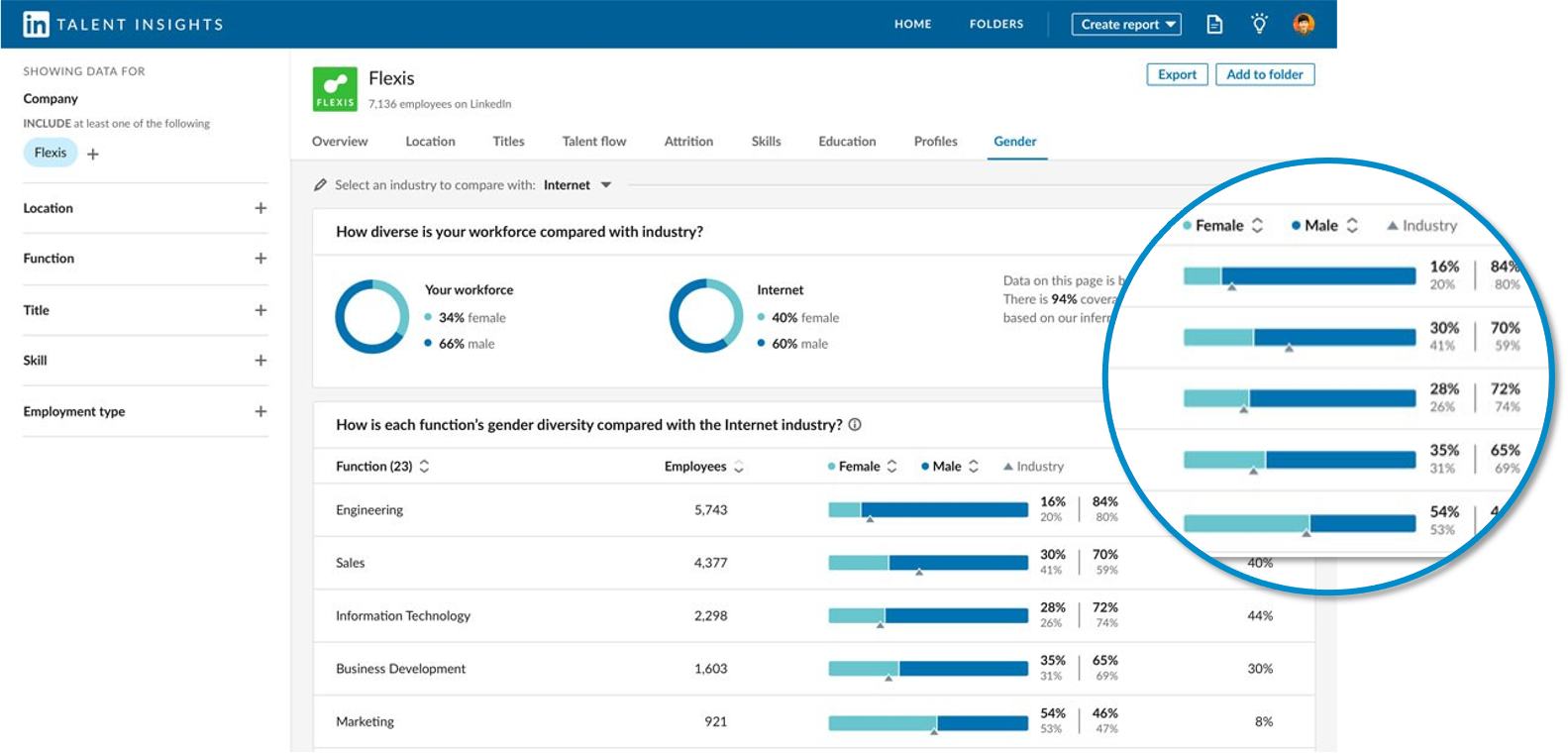
Task: Click the 7,136 employees on LinkedIn text
Action: (x=440, y=104)
